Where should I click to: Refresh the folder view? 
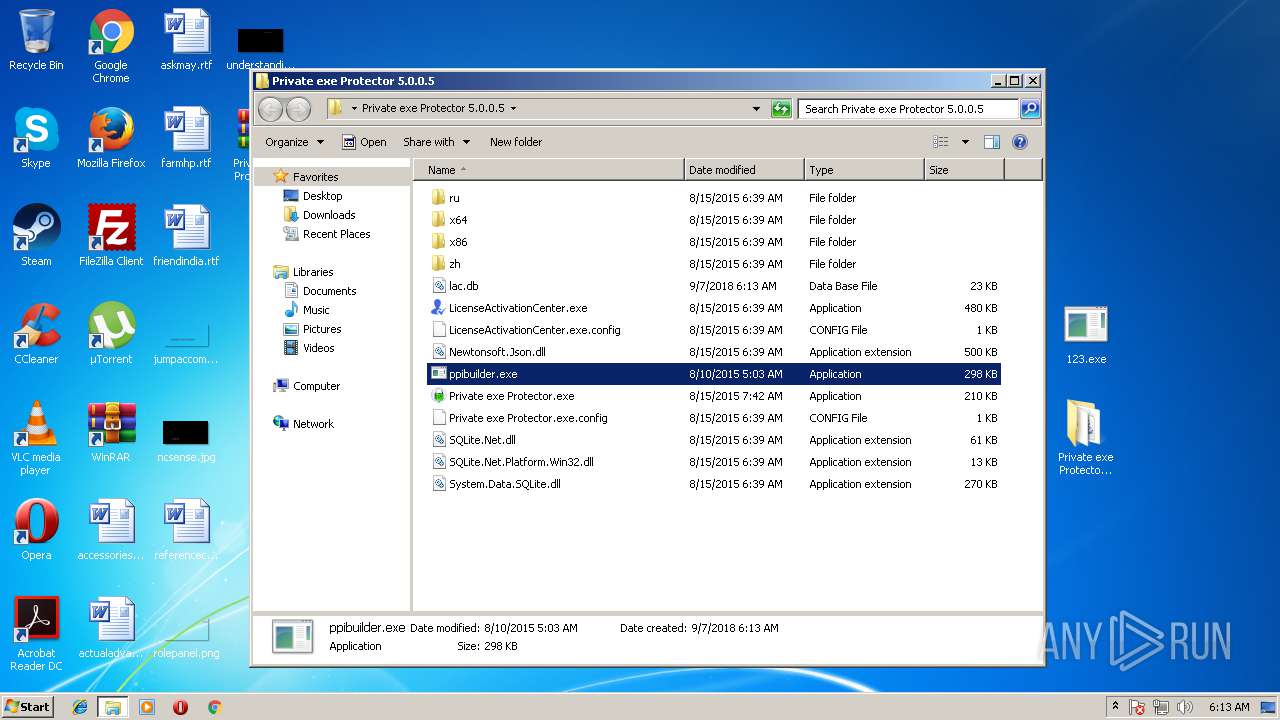[781, 109]
